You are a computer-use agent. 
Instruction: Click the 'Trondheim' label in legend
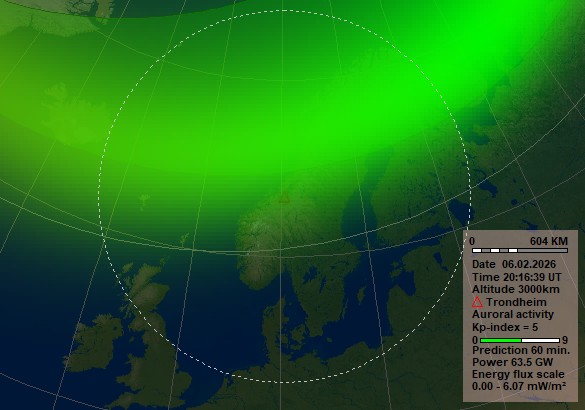click(516, 302)
